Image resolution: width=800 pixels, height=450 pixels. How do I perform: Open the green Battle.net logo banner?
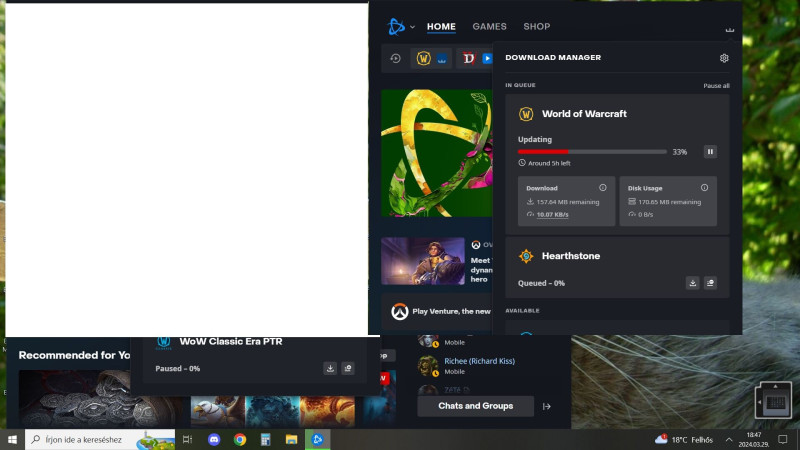(x=437, y=153)
